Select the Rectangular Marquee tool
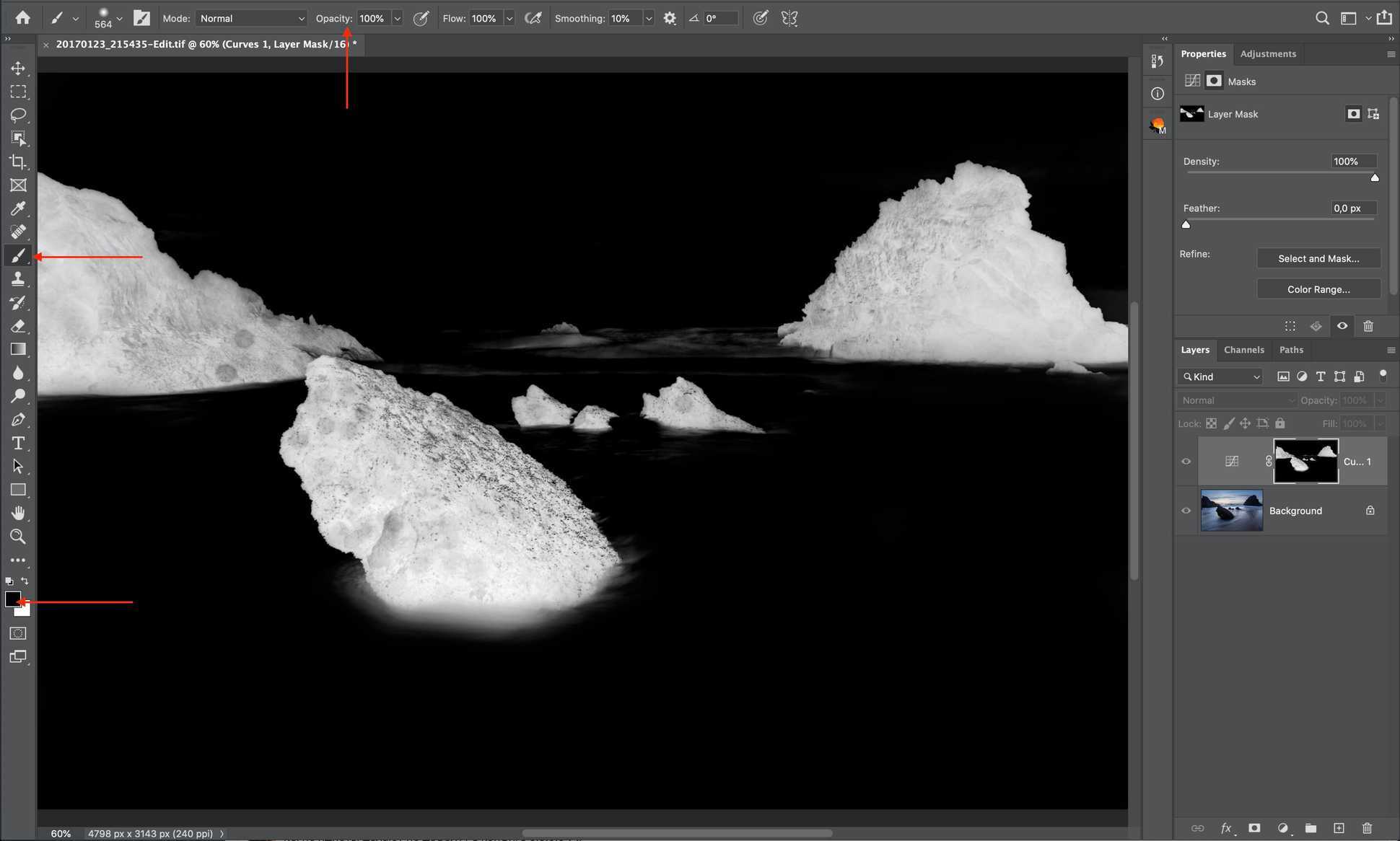The height and width of the screenshot is (841, 1400). [18, 92]
